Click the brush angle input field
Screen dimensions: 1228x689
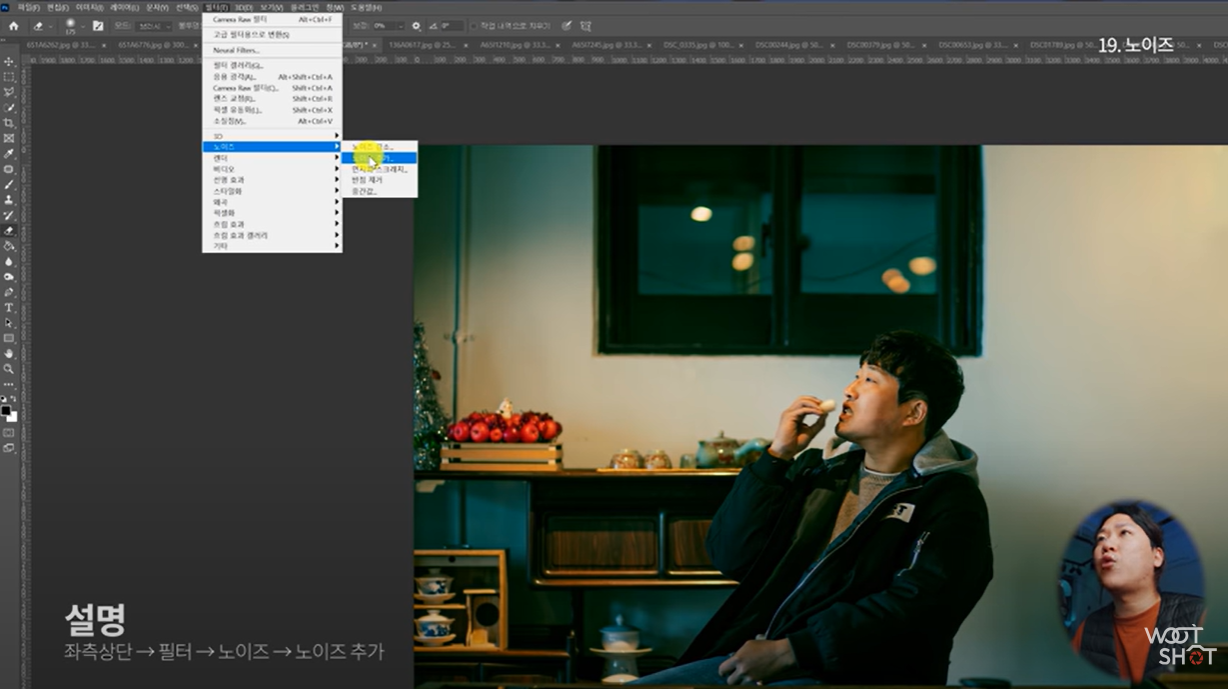pyautogui.click(x=452, y=25)
